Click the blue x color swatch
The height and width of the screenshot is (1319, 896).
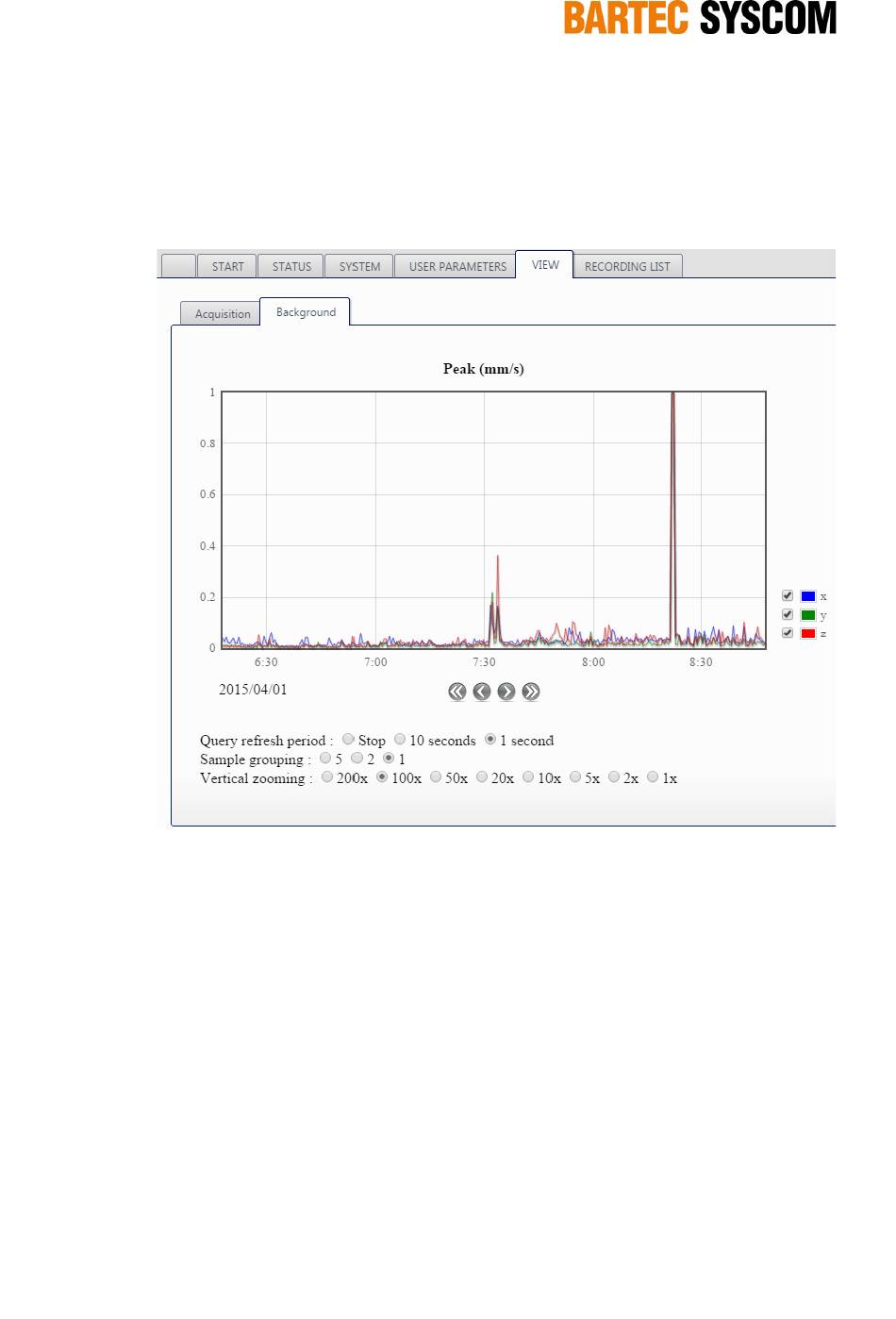click(x=808, y=596)
